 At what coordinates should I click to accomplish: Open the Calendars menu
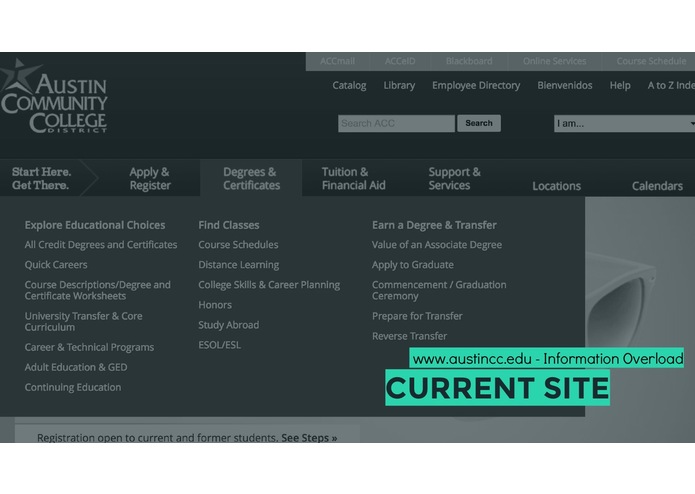pos(657,186)
